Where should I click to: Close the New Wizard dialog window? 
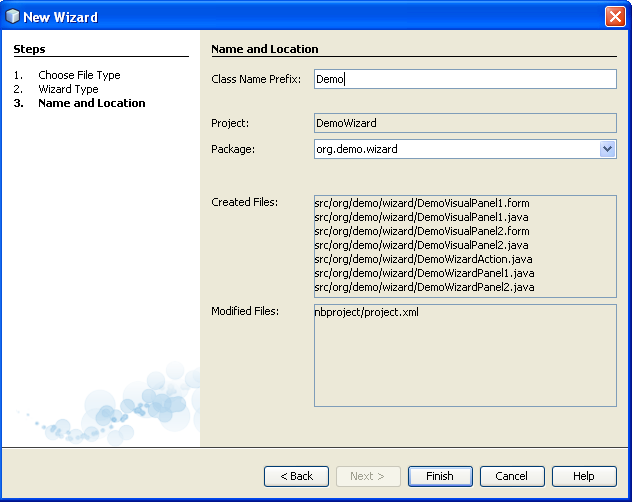tap(615, 16)
